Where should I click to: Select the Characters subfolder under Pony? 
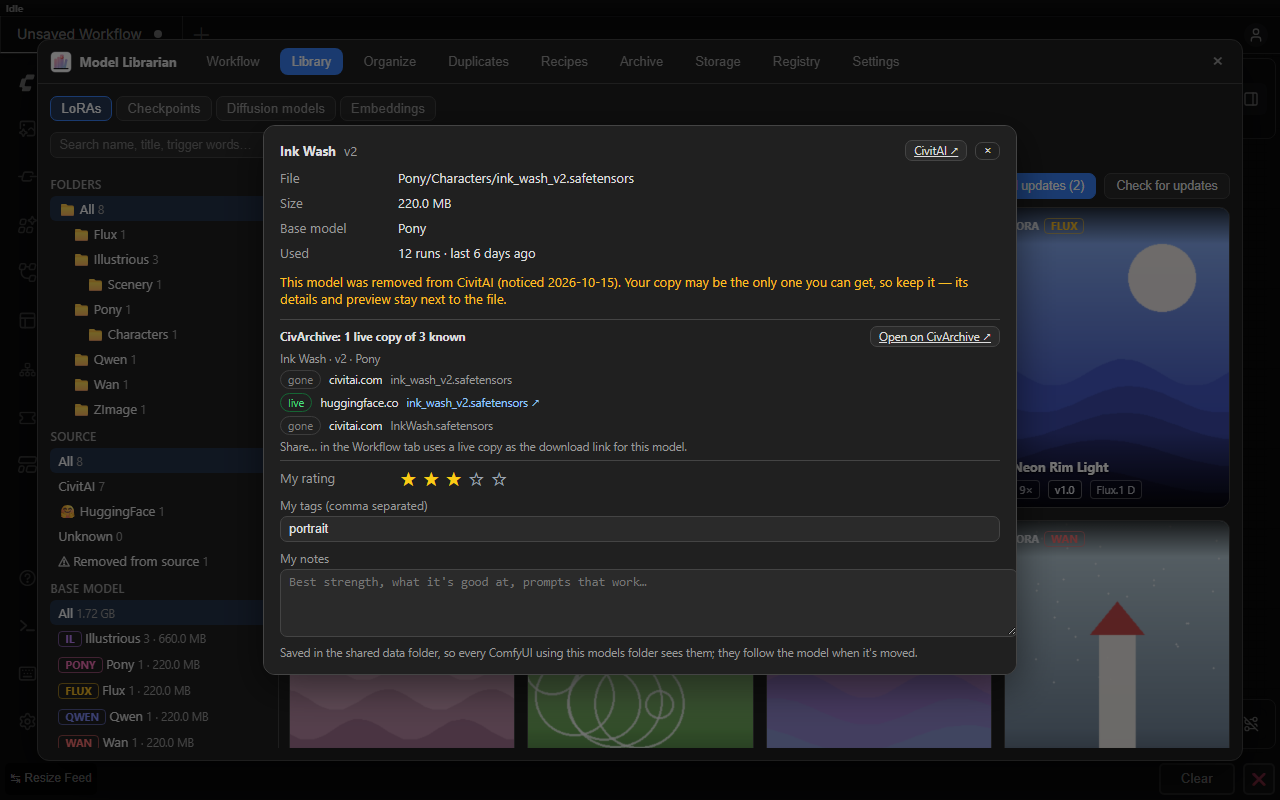click(x=157, y=334)
